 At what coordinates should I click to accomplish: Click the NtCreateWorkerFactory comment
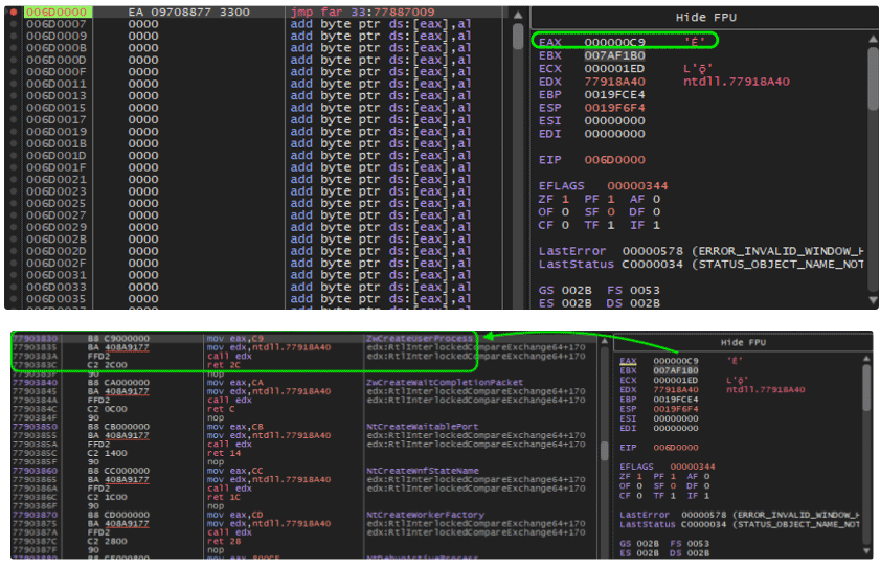click(424, 515)
